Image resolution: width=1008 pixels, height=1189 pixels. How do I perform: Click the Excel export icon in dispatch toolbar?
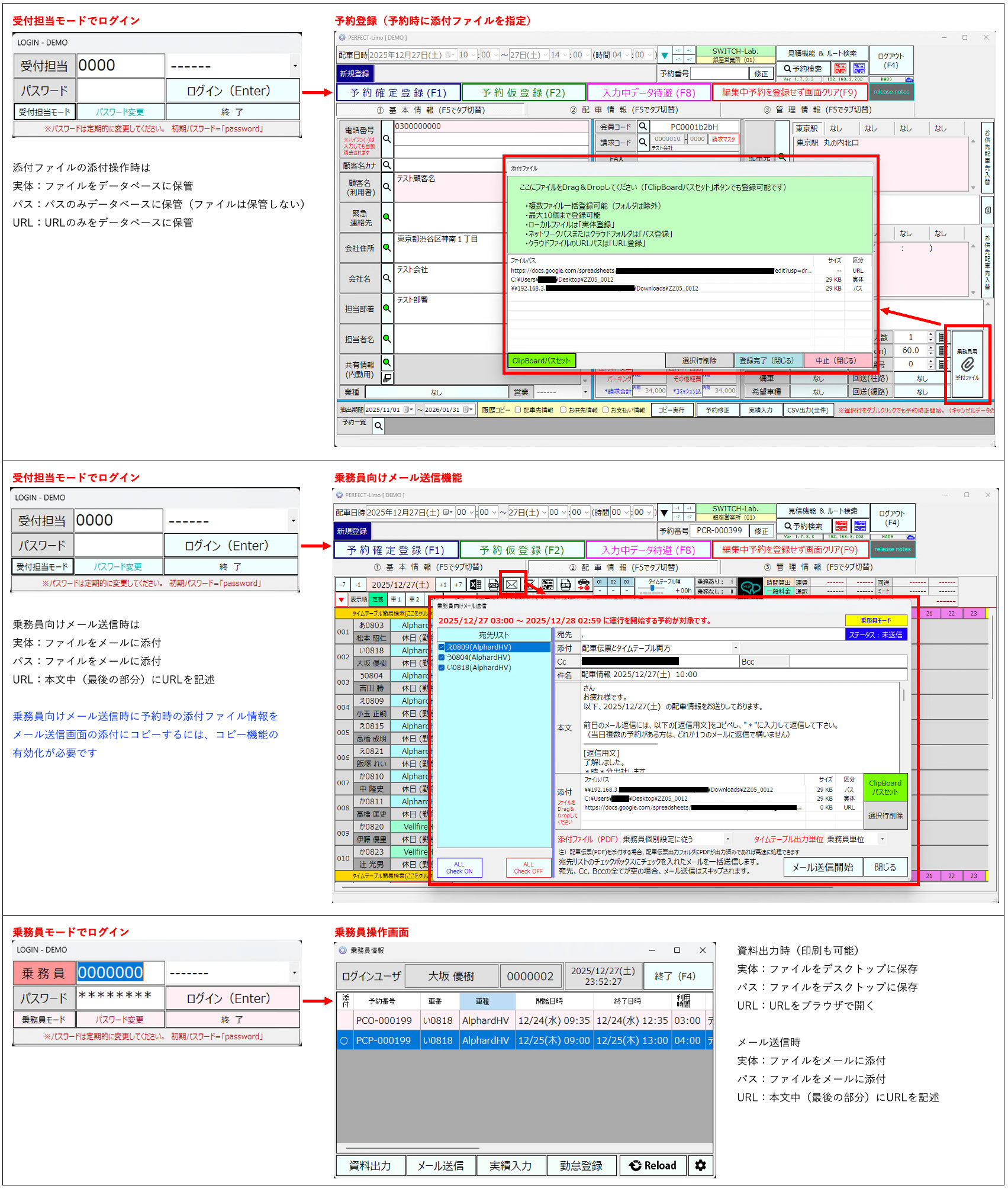tap(475, 585)
